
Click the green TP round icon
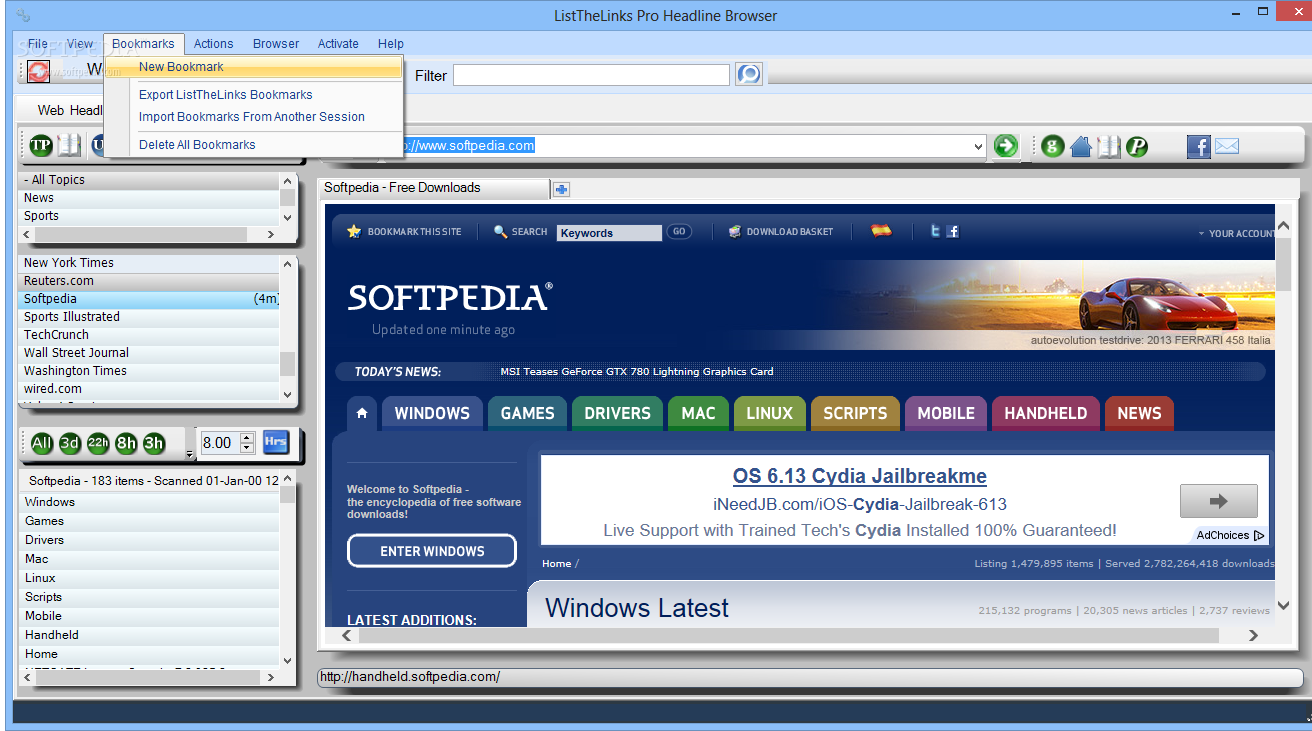pyautogui.click(x=40, y=146)
